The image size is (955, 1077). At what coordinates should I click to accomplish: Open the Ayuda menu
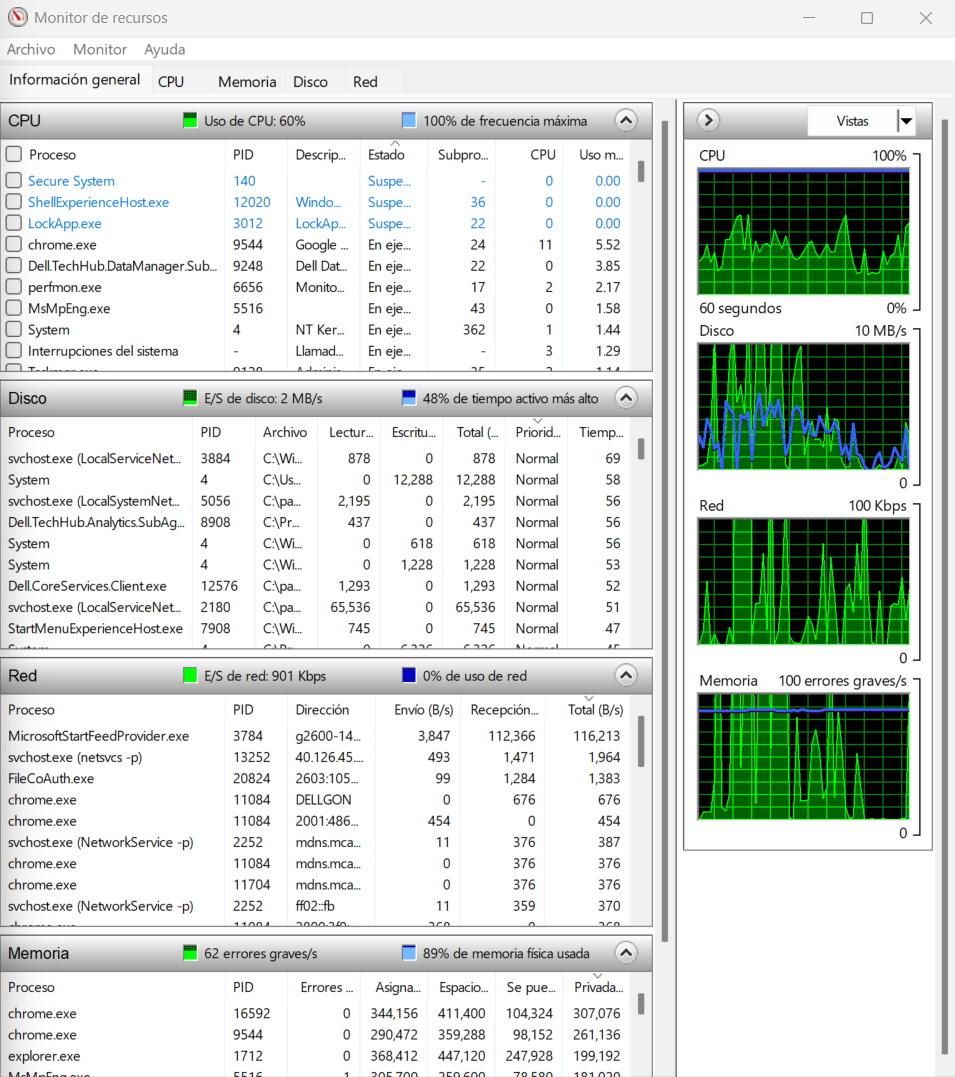164,49
